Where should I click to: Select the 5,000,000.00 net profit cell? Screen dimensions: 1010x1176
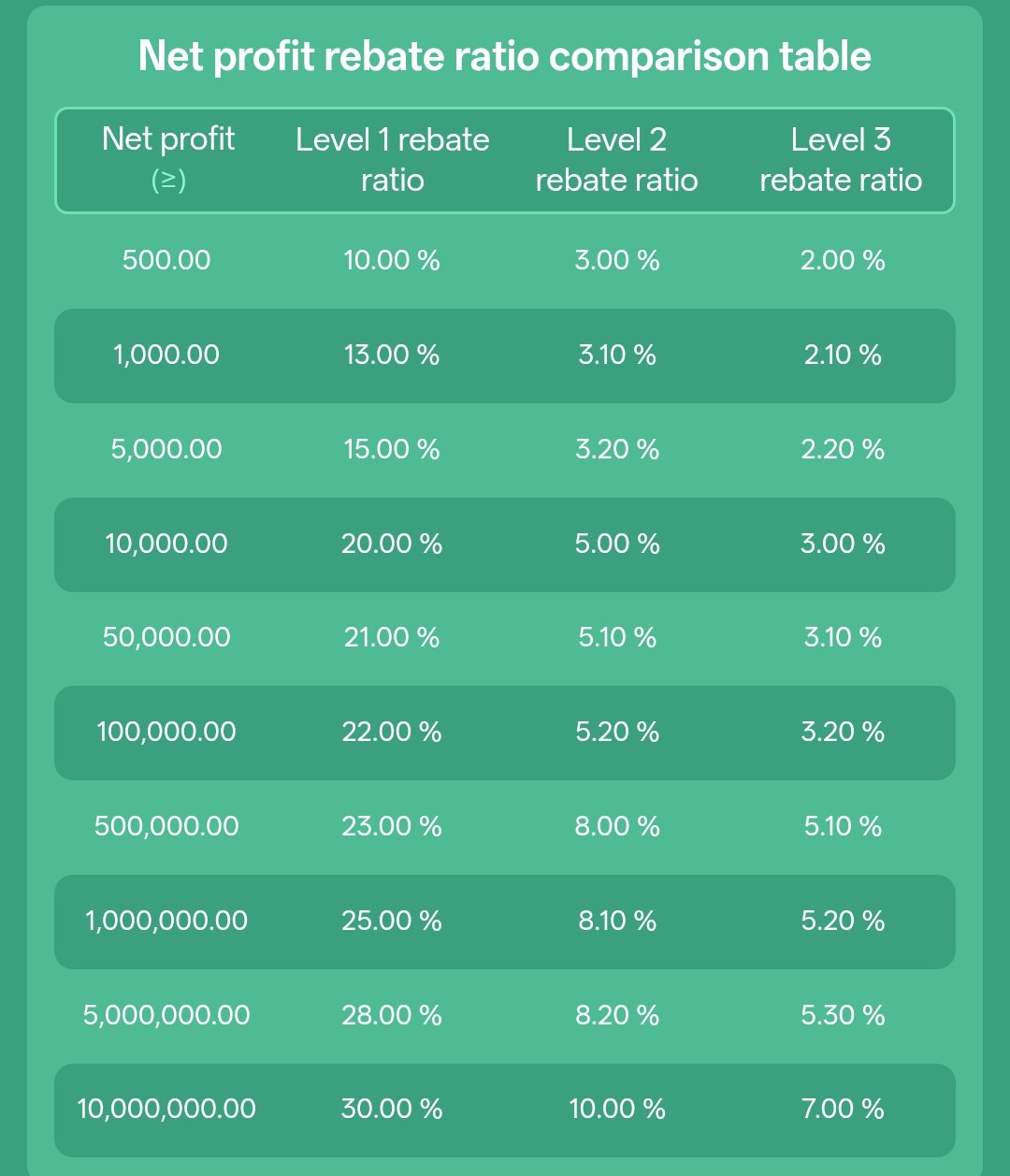tap(166, 1015)
